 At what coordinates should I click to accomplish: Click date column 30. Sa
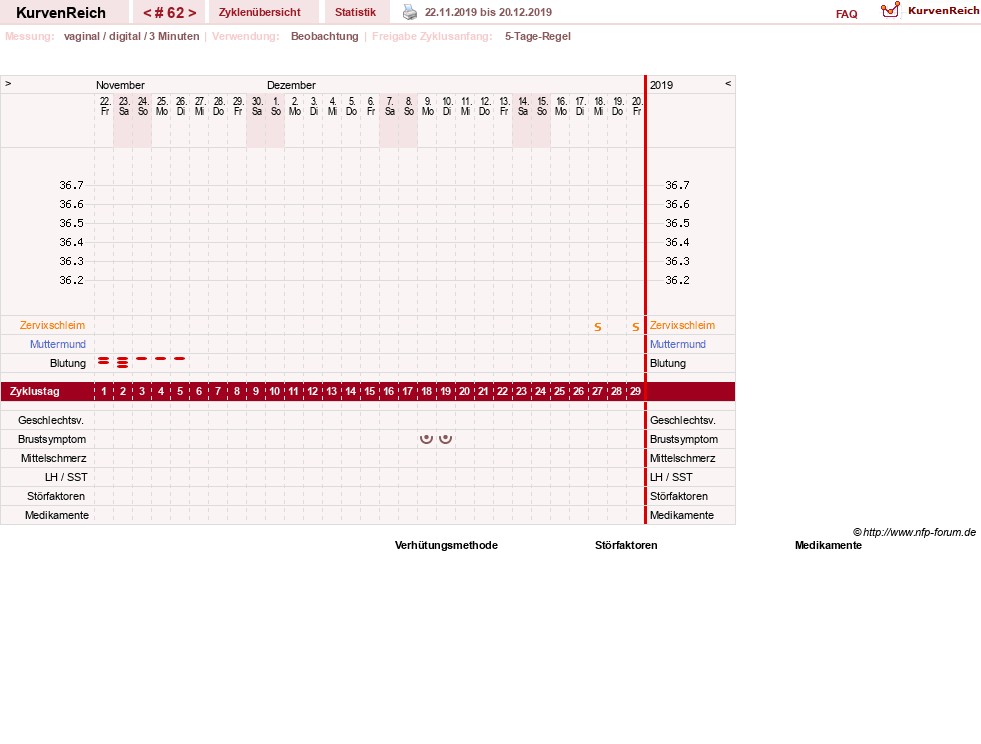[x=257, y=106]
